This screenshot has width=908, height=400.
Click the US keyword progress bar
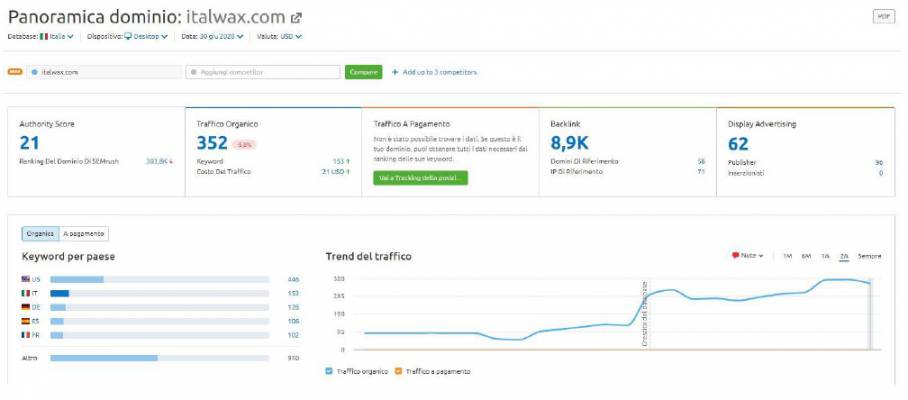(x=160, y=280)
